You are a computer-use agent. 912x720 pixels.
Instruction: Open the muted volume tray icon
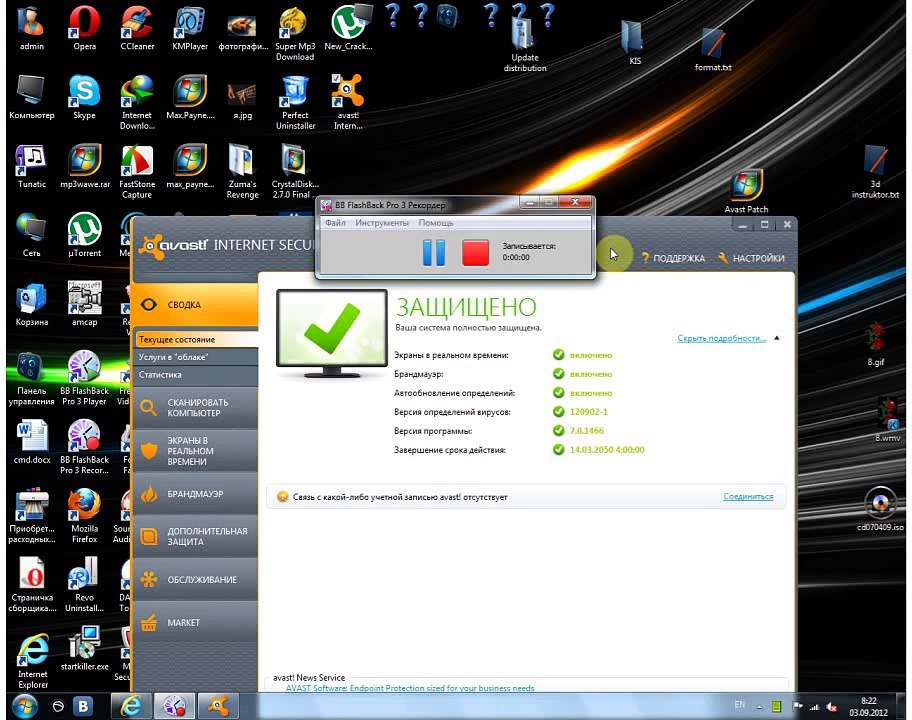click(x=832, y=707)
